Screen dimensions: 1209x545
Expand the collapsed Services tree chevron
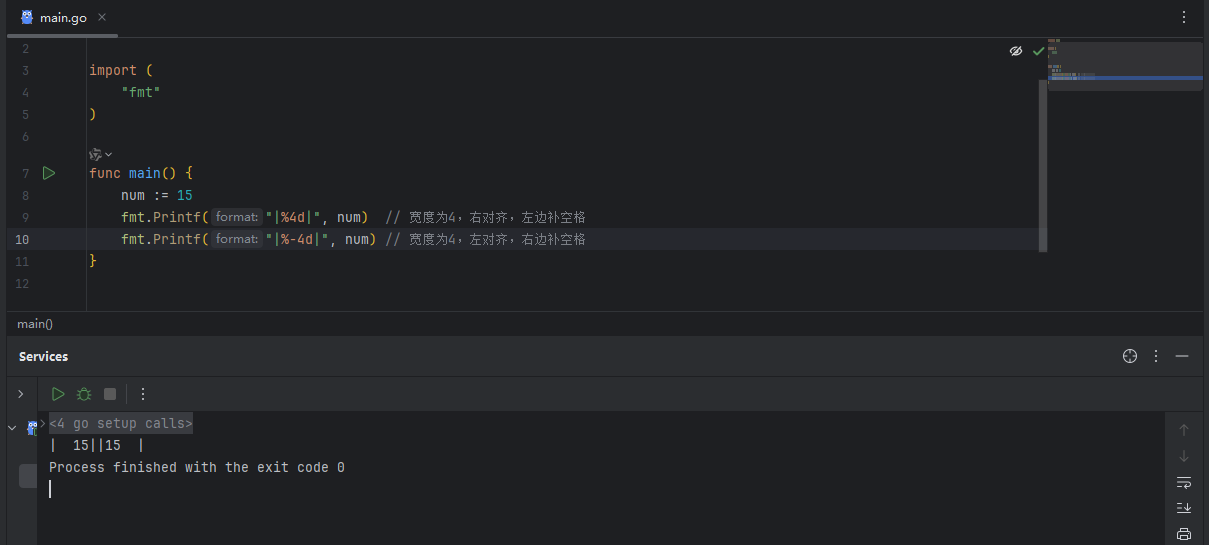click(x=20, y=394)
